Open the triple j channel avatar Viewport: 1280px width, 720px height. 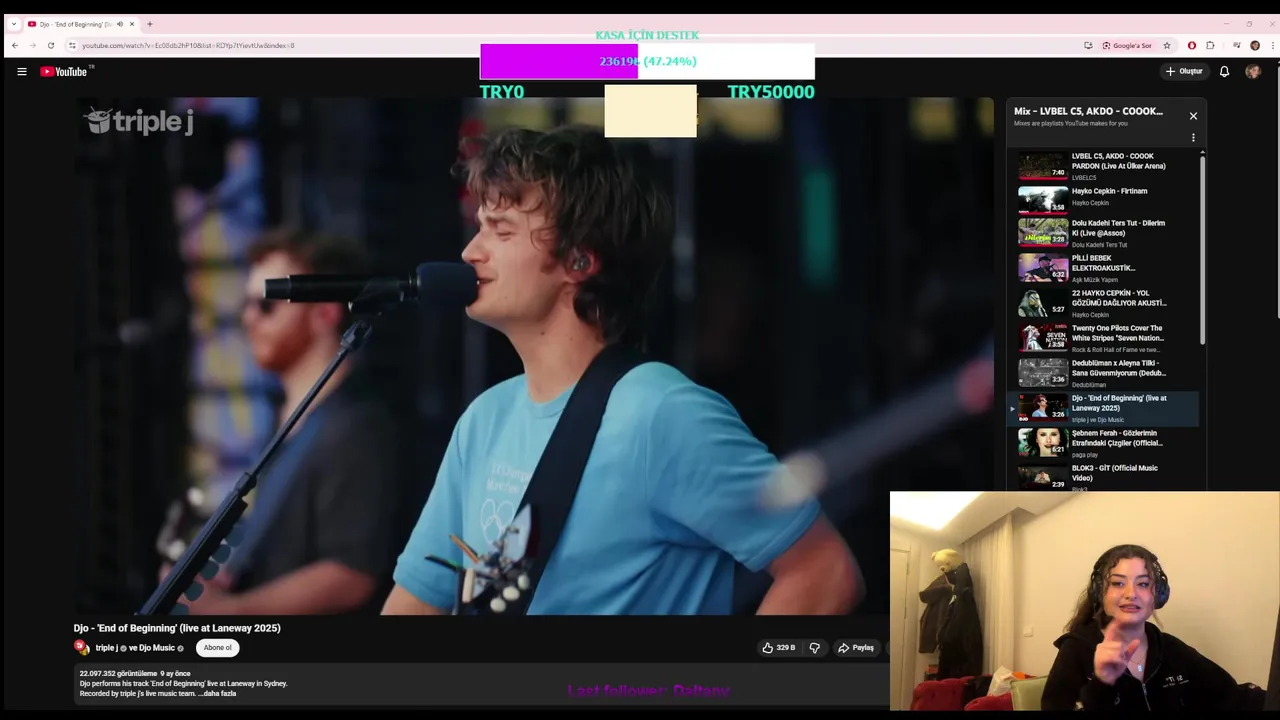pos(82,648)
